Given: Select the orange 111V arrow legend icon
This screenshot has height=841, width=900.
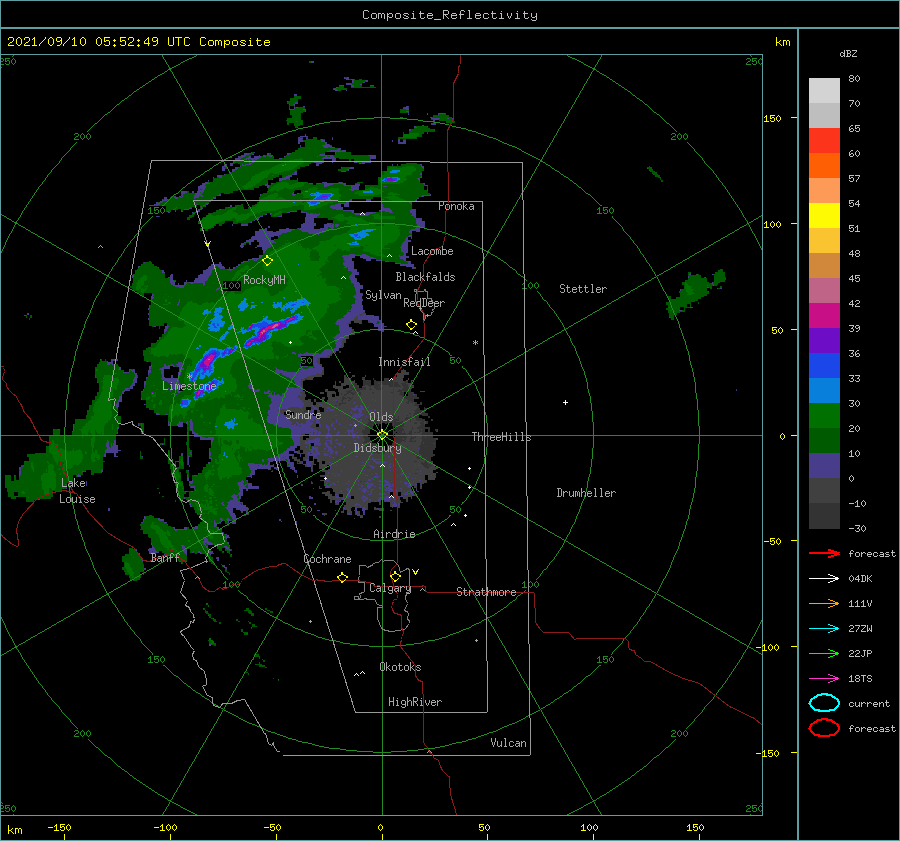Looking at the screenshot, I should [x=824, y=603].
